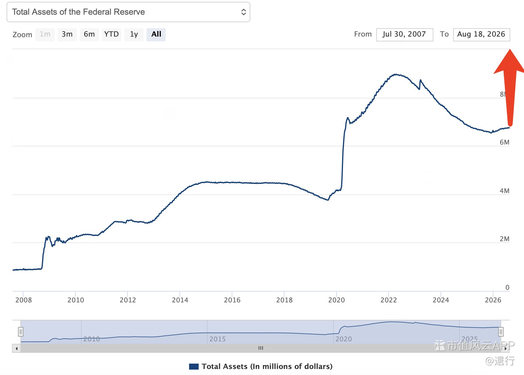Select the All zoom range
Image resolution: width=524 pixels, height=375 pixels.
pos(156,34)
